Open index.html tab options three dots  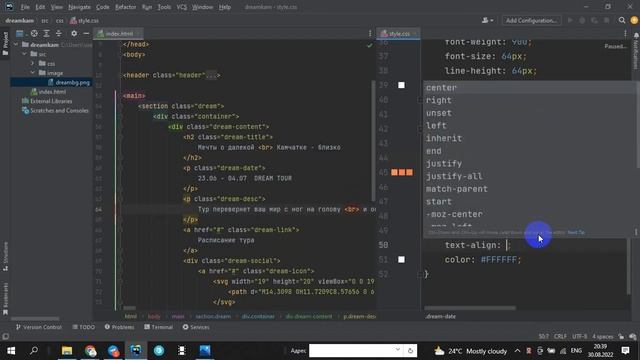click(370, 33)
